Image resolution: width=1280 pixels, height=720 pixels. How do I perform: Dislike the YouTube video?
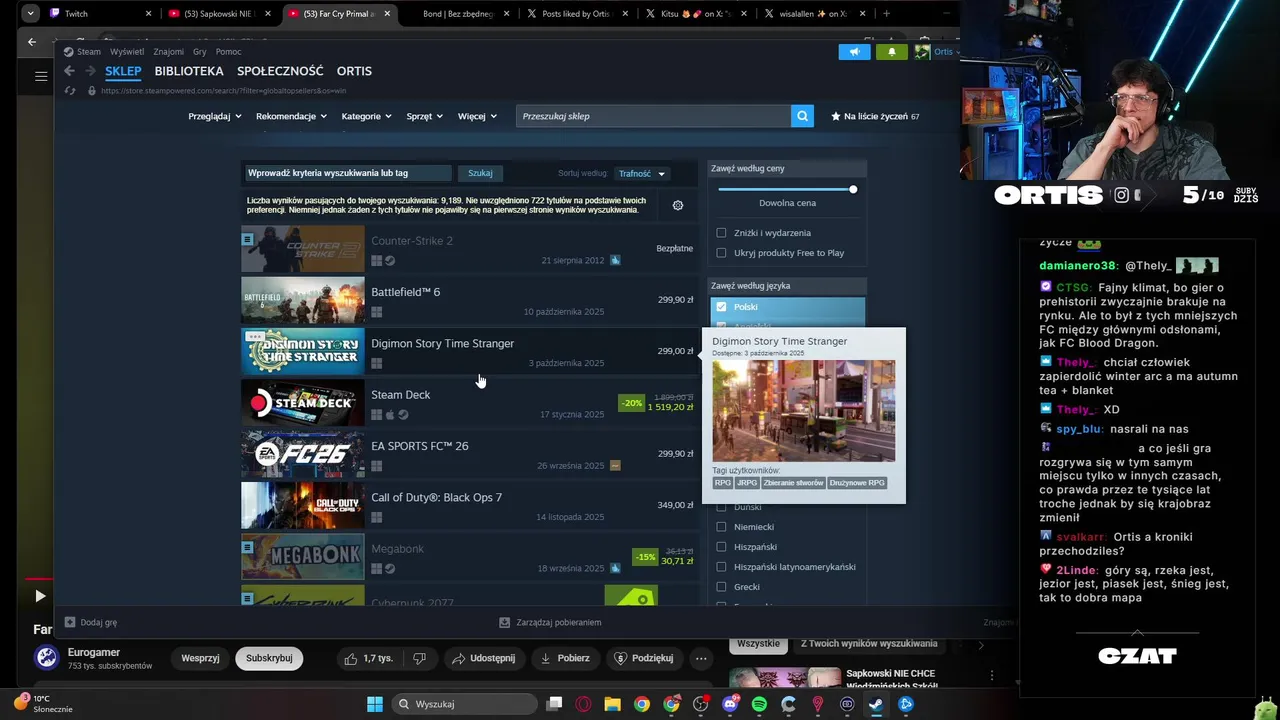[419, 658]
